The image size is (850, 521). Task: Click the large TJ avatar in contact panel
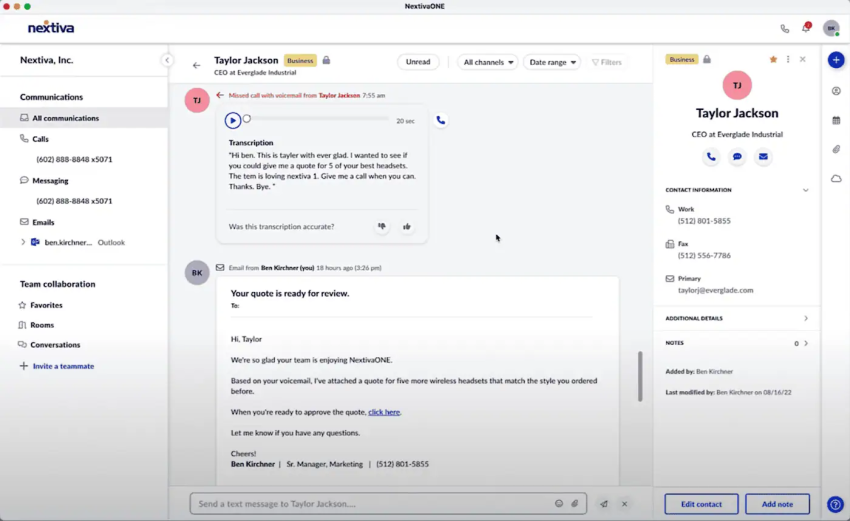pos(737,85)
